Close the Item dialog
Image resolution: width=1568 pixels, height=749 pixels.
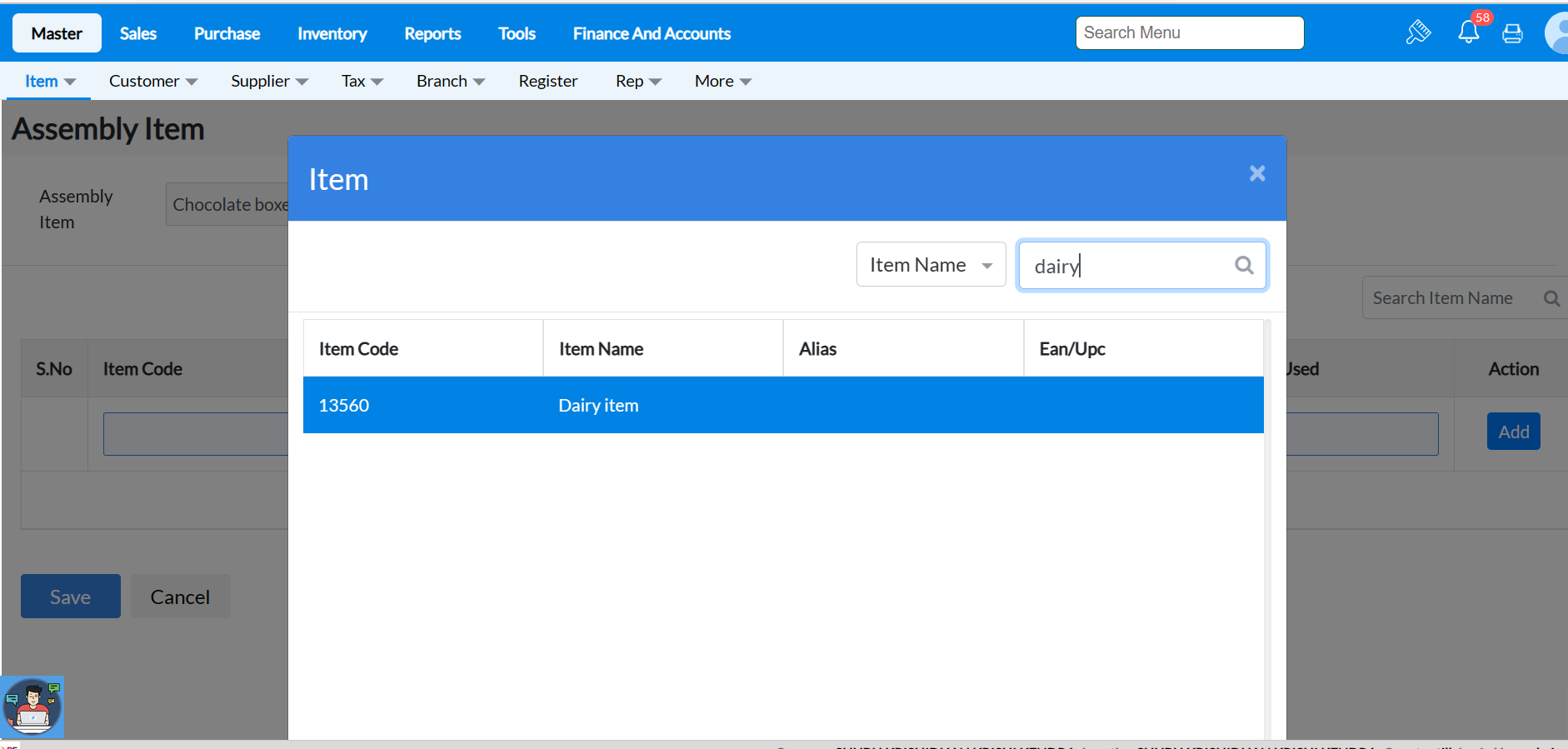point(1257,173)
